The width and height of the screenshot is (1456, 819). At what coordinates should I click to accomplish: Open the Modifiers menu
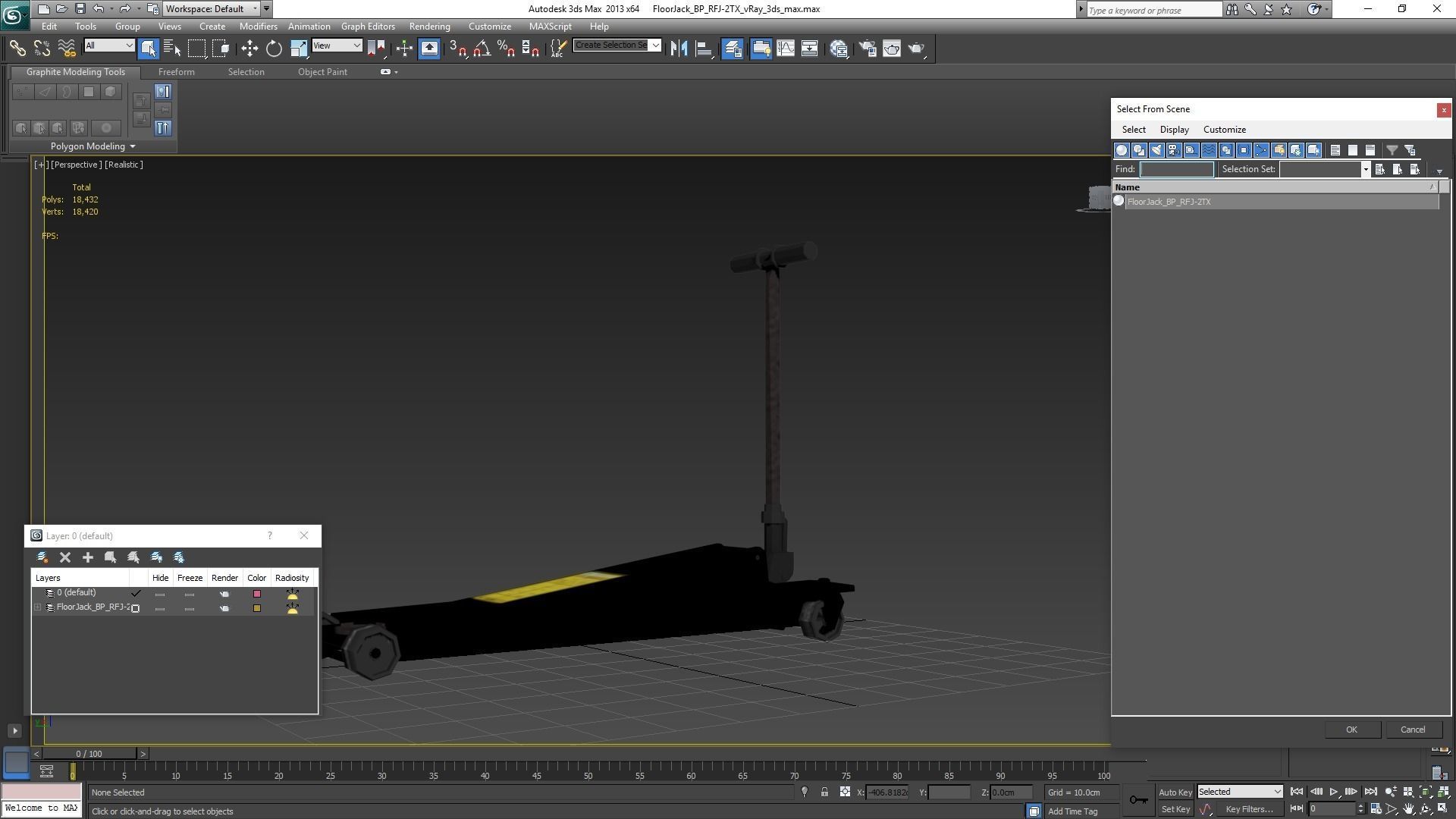pyautogui.click(x=258, y=27)
